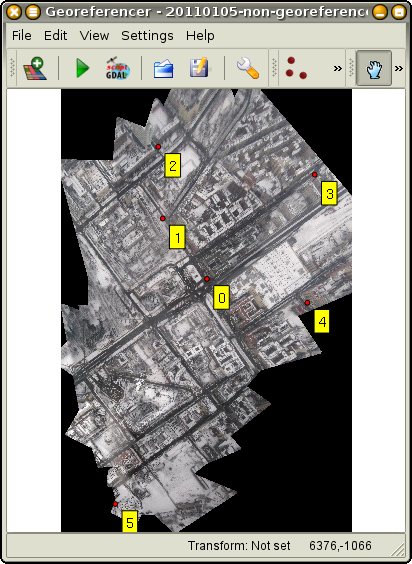The height and width of the screenshot is (564, 412).
Task: Open transformation settings wrench icon
Action: [248, 68]
